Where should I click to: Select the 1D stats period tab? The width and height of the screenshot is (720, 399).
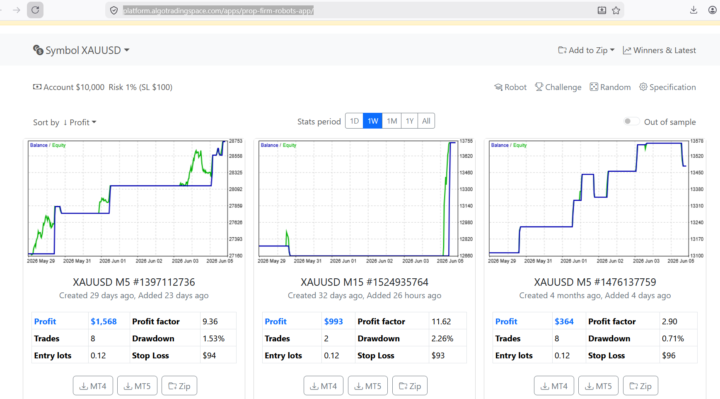tap(354, 121)
